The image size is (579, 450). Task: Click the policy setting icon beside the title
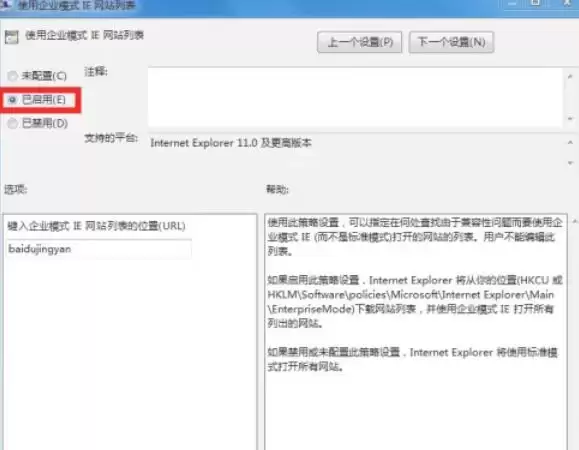click(11, 37)
